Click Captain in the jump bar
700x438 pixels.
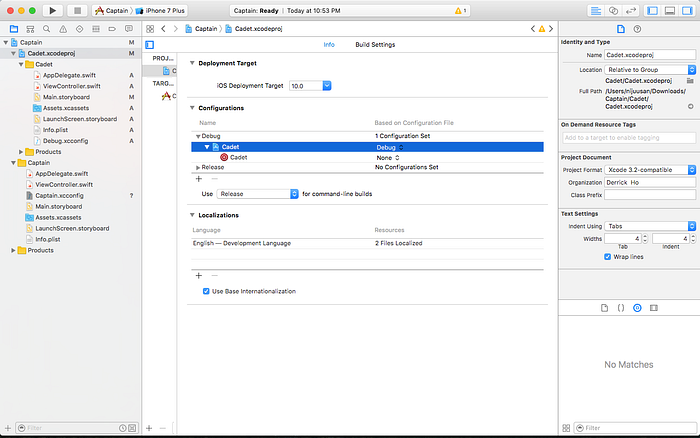tap(201, 29)
